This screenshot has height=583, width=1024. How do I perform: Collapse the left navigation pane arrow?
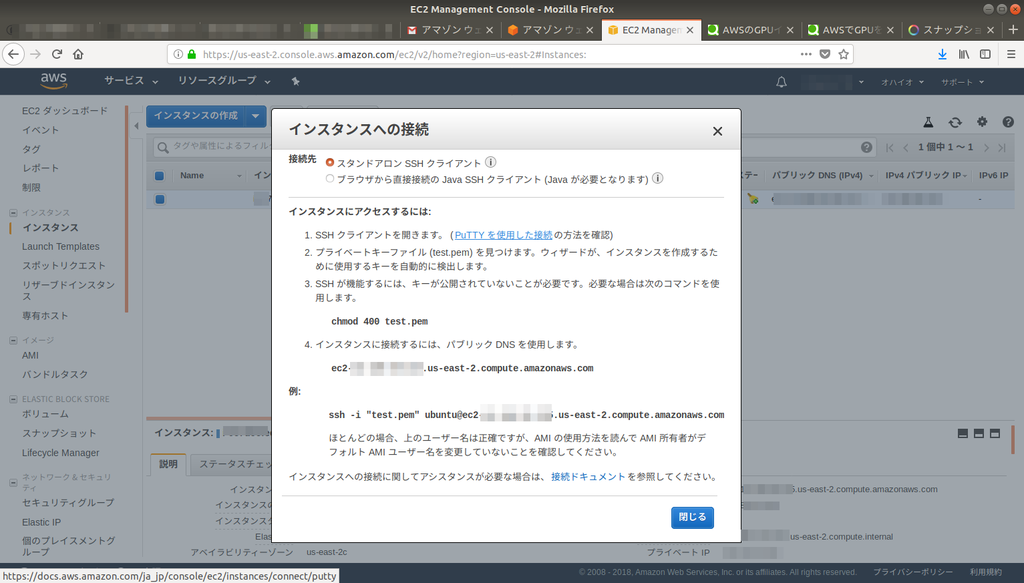coord(136,125)
